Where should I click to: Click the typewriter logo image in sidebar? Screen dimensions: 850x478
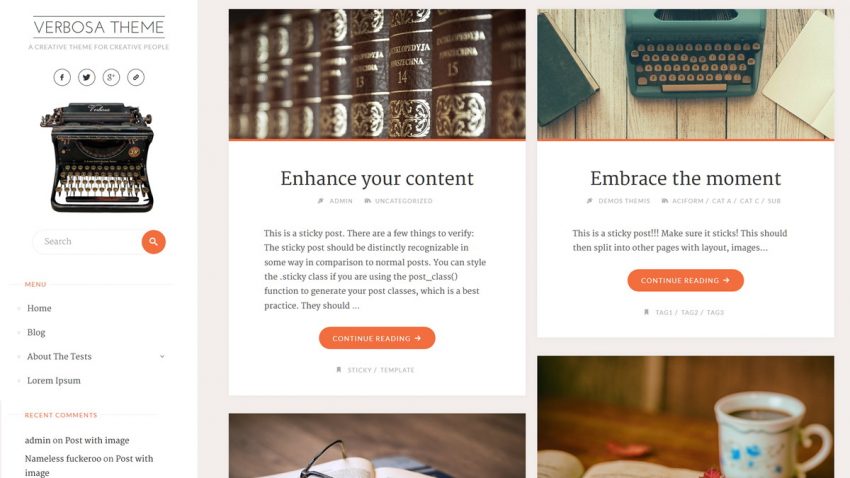pos(98,157)
